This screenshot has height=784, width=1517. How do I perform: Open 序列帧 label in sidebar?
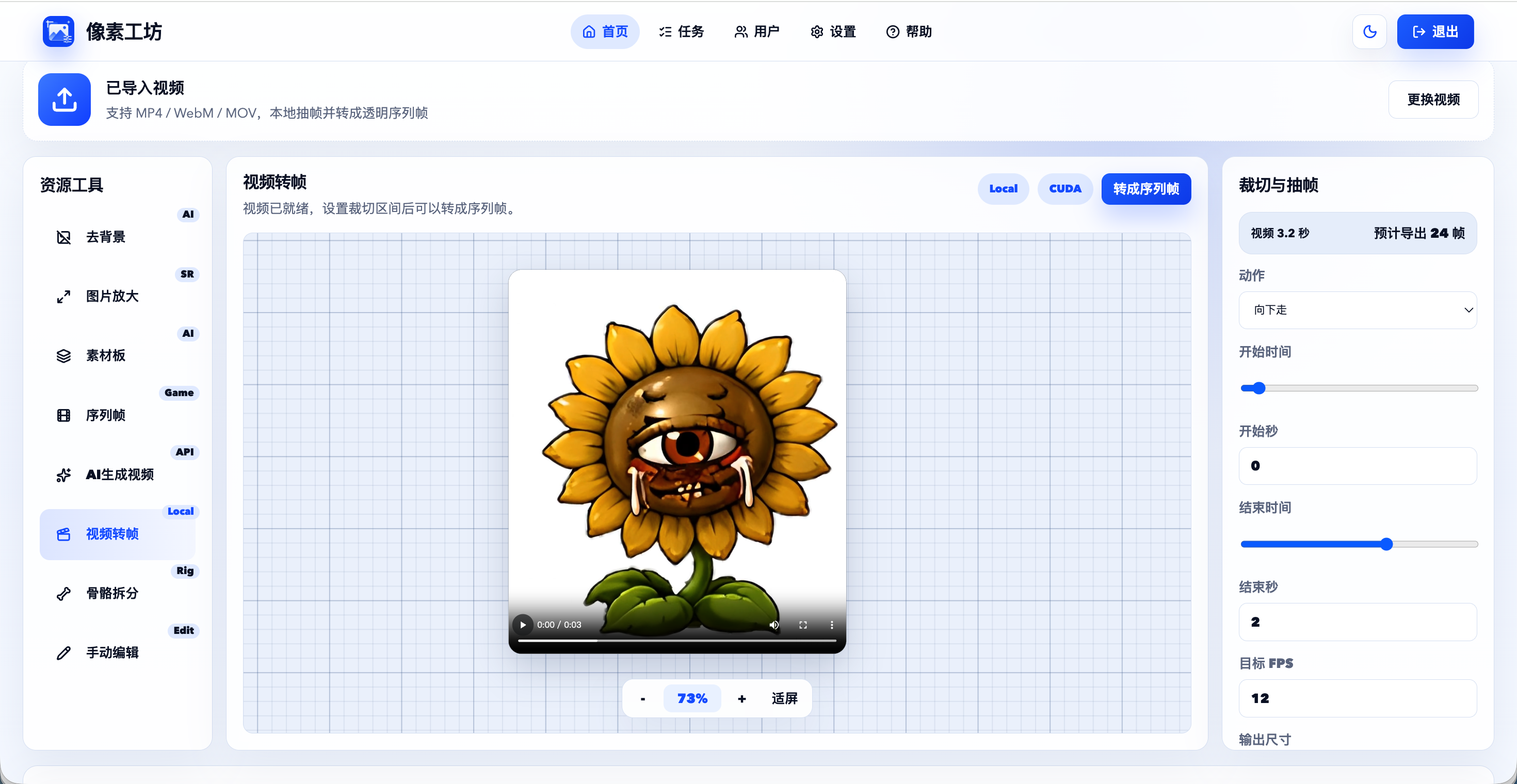[x=105, y=415]
